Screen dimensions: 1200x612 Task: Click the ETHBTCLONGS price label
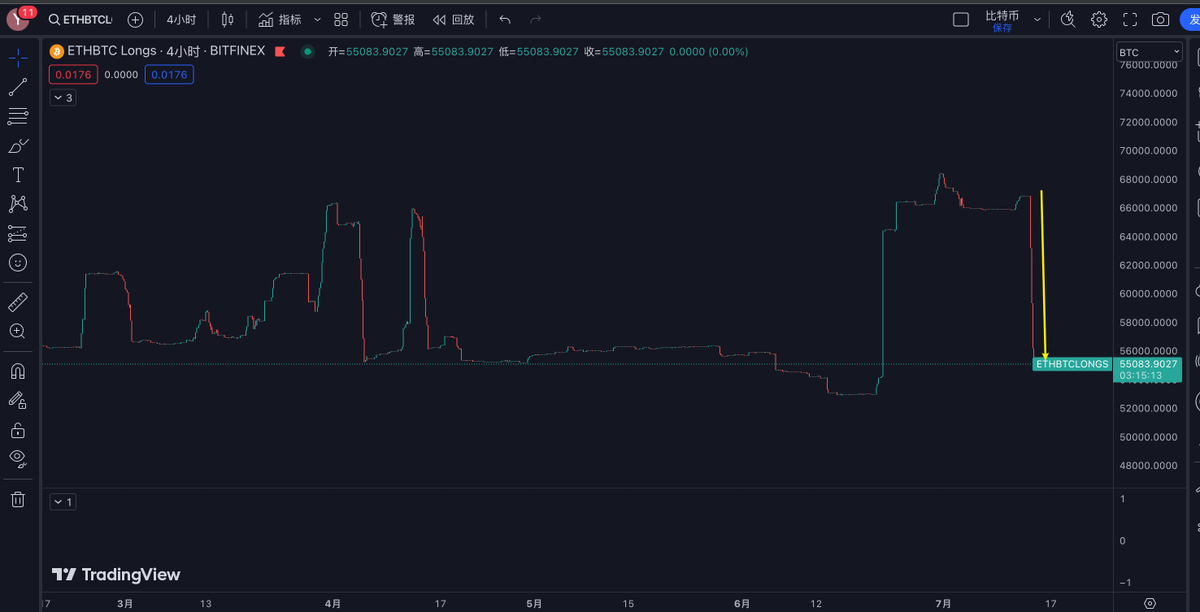pyautogui.click(x=1072, y=364)
